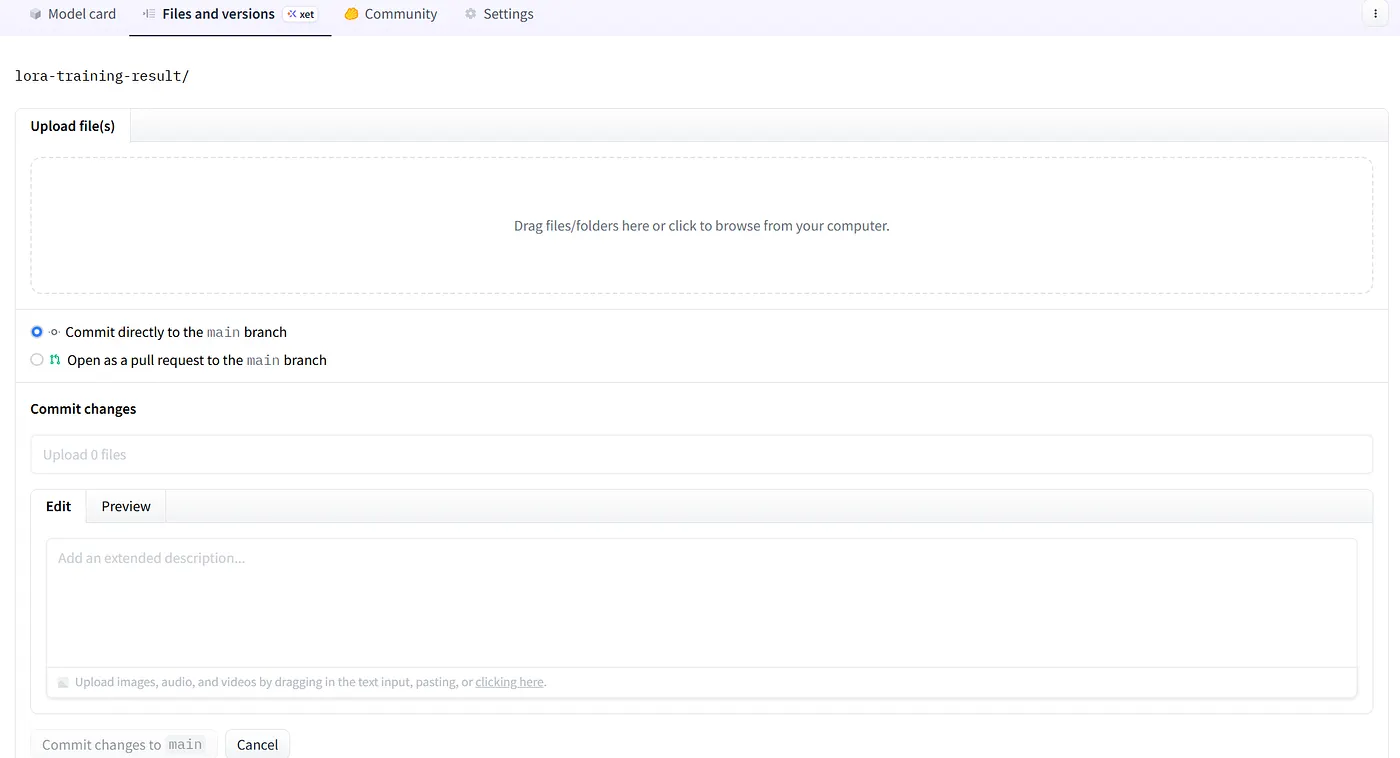This screenshot has height=758, width=1400.
Task: Switch to the Preview description tab
Action: tap(126, 506)
